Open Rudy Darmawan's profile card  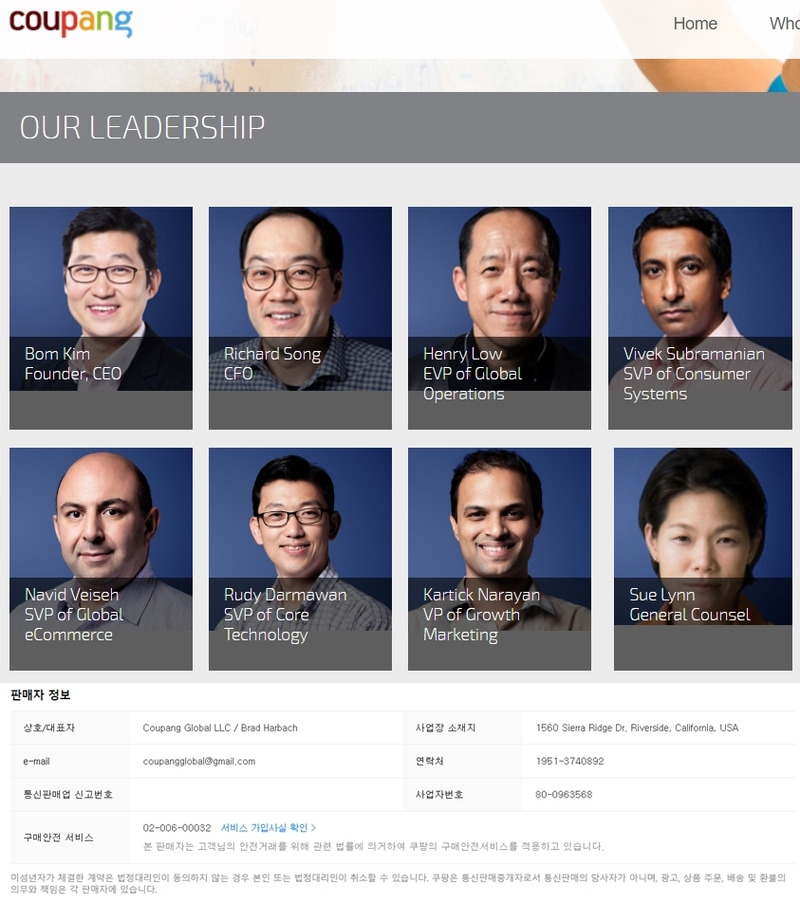[x=300, y=559]
